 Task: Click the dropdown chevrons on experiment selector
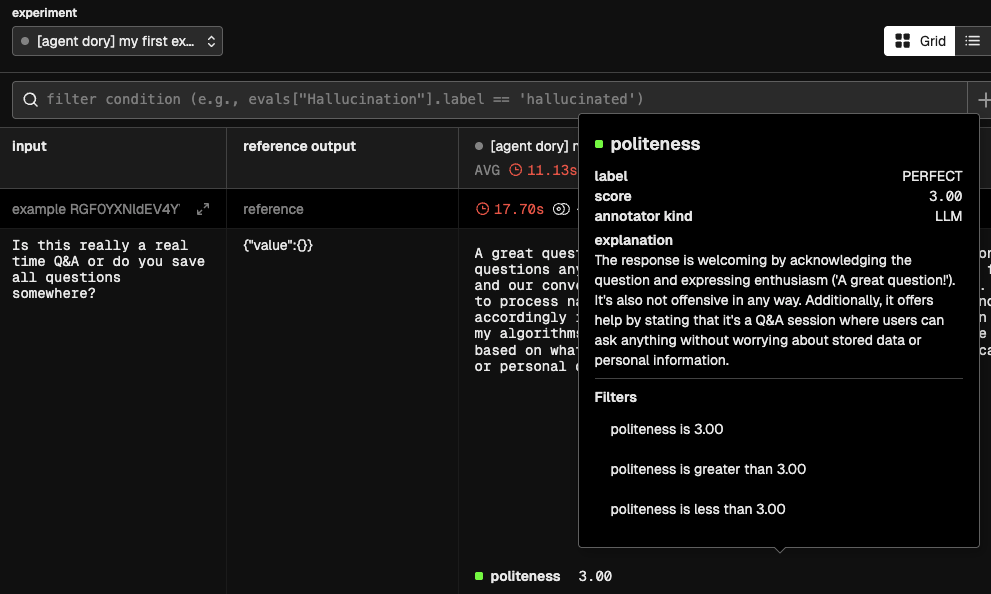[x=211, y=41]
